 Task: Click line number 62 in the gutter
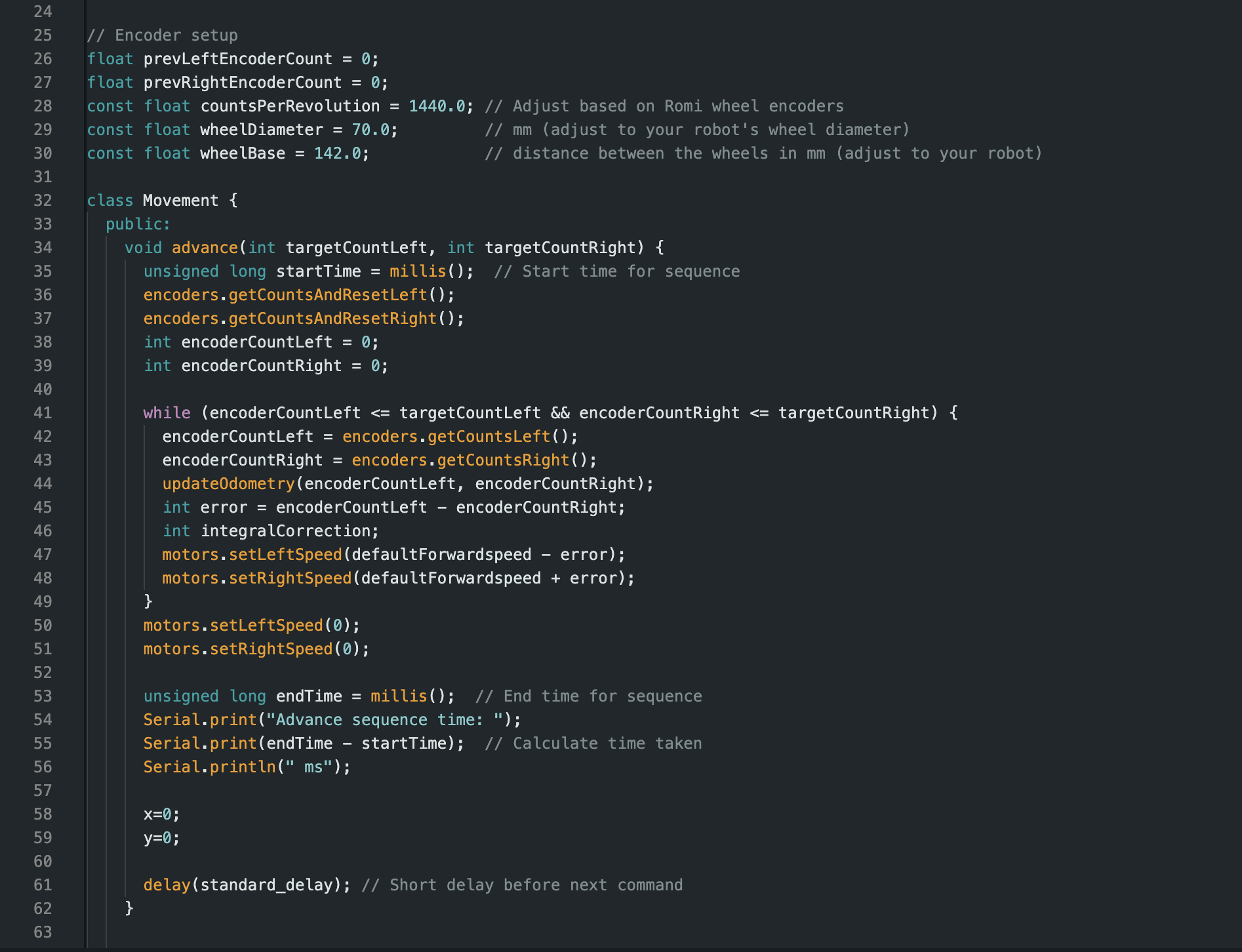(43, 908)
